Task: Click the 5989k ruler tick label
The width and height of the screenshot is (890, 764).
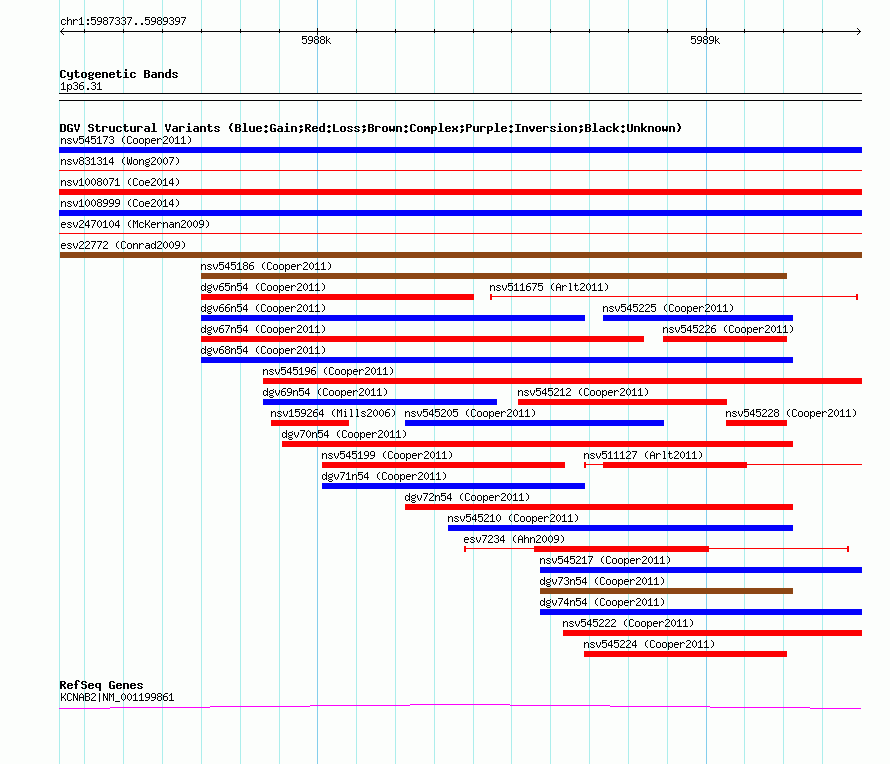Action: click(x=705, y=40)
